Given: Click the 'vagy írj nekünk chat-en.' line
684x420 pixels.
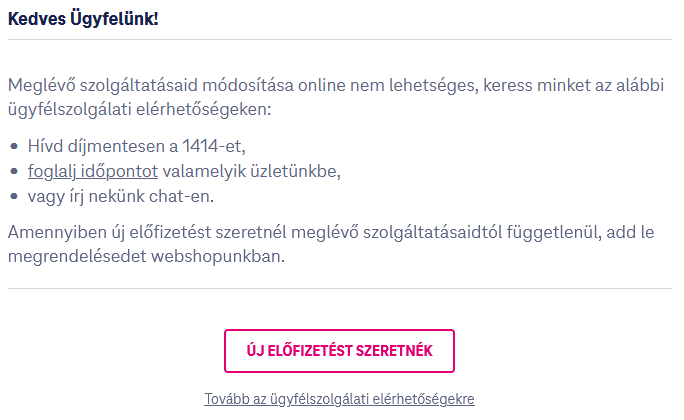Looking at the screenshot, I should pos(121,197).
